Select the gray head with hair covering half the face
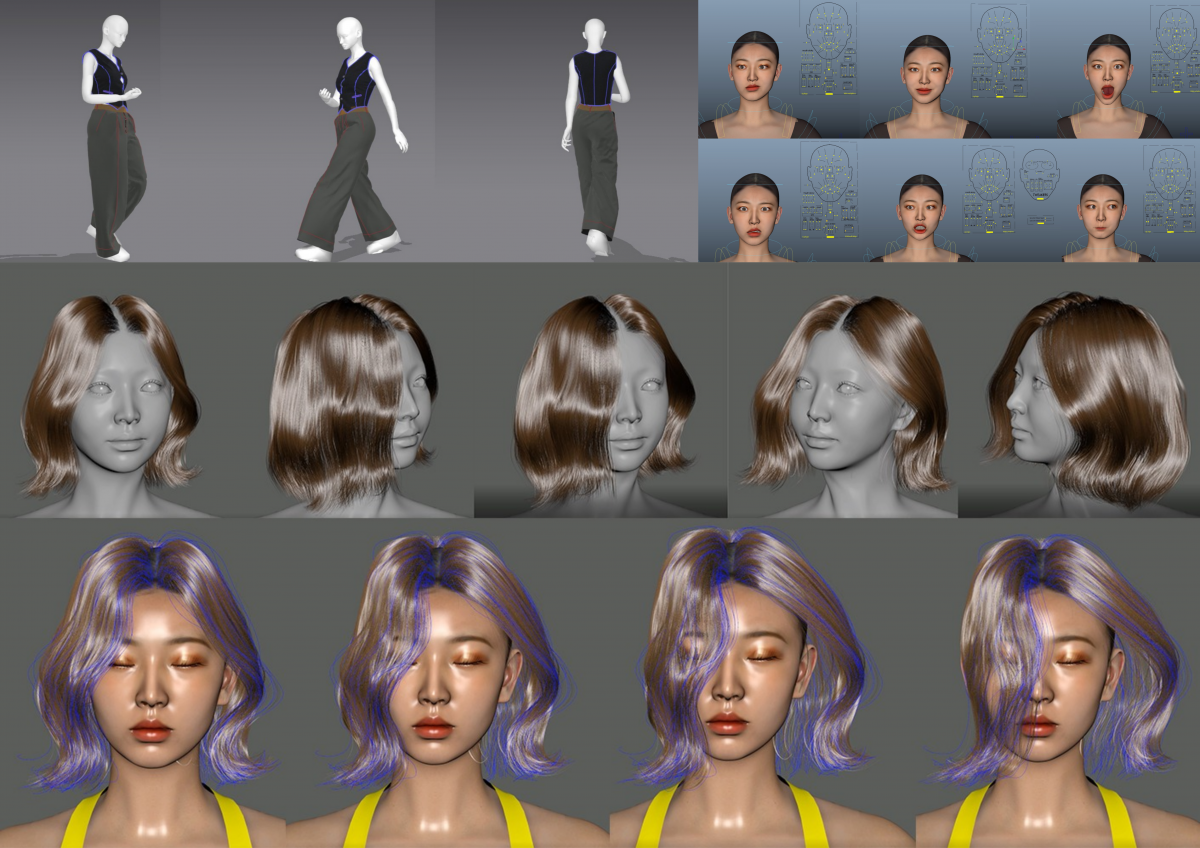1200x848 pixels. (x=600, y=400)
